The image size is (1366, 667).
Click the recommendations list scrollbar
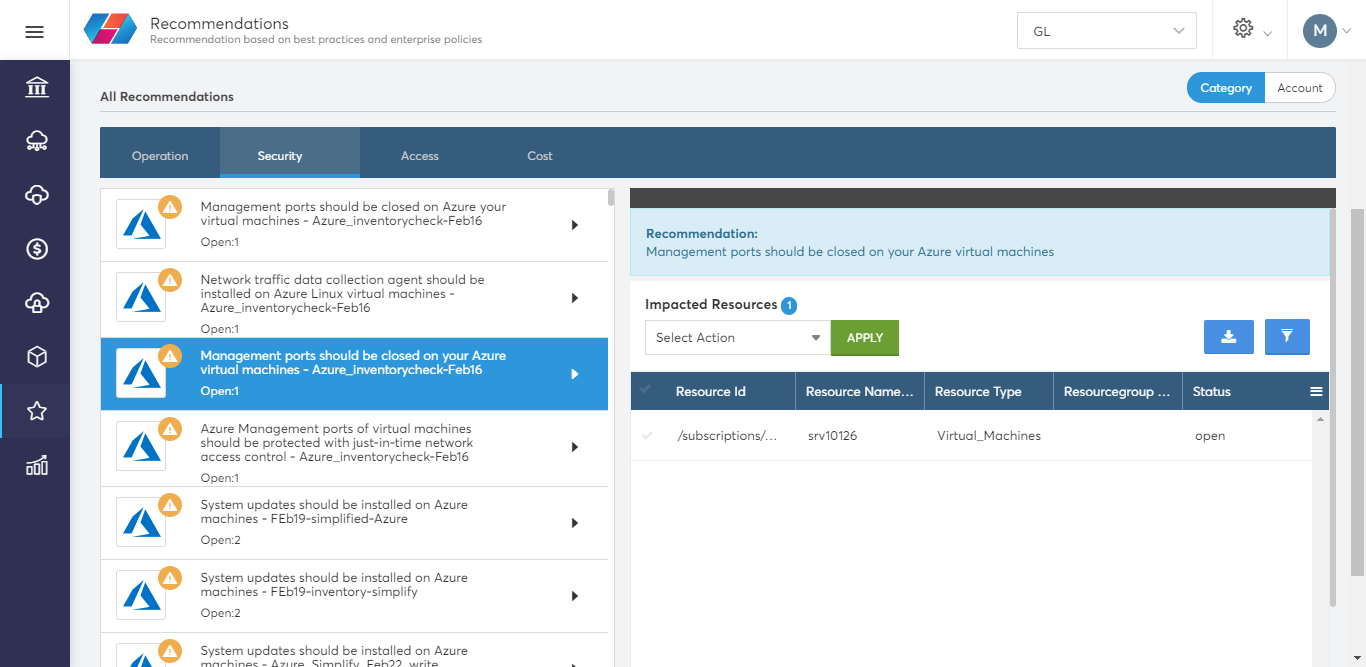[x=611, y=197]
